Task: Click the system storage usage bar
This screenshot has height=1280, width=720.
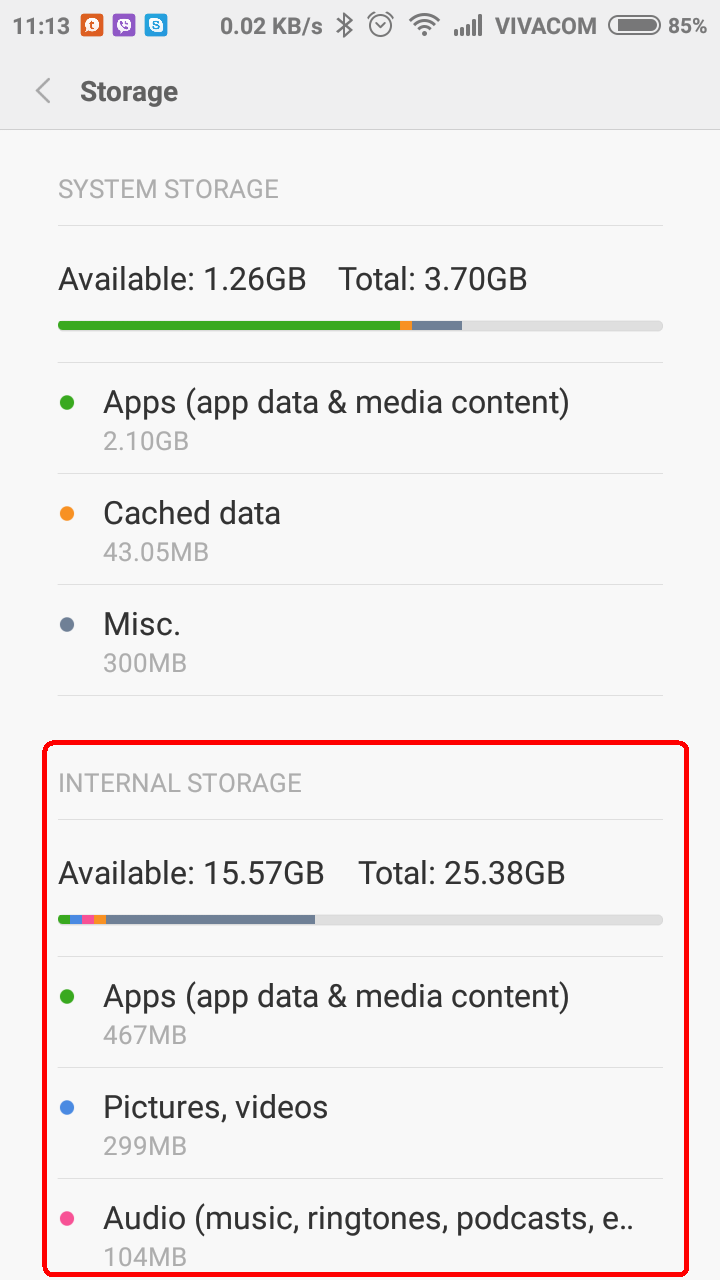Action: (360, 325)
